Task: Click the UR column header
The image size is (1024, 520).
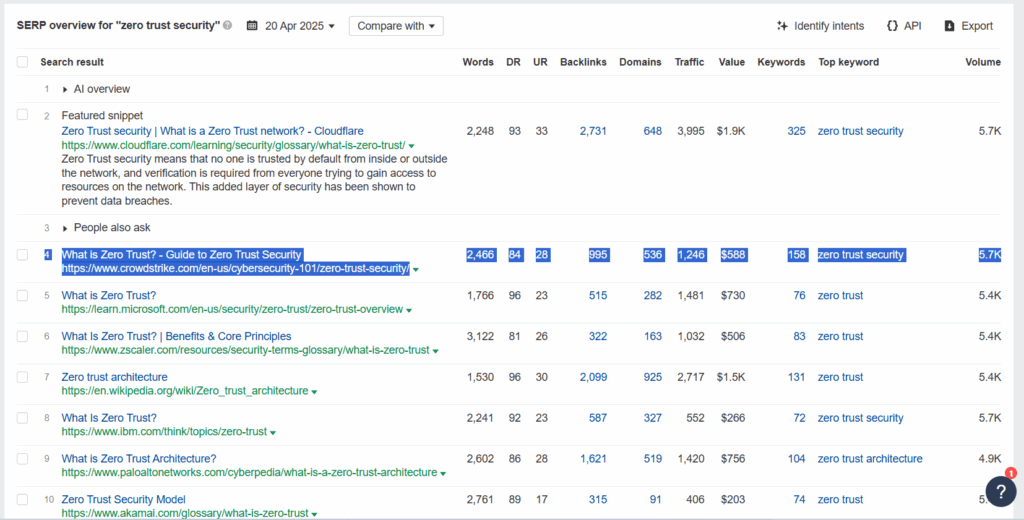Action: pyautogui.click(x=540, y=62)
